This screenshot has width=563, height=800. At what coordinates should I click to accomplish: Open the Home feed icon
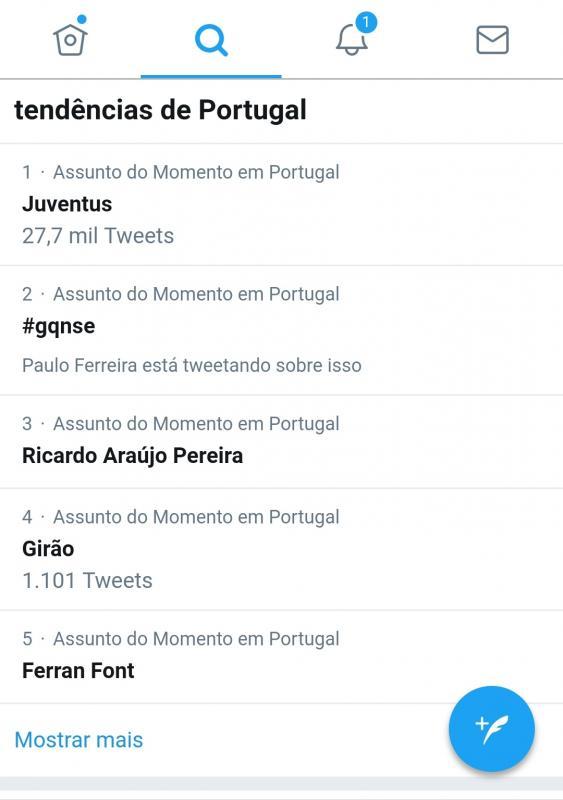click(70, 40)
